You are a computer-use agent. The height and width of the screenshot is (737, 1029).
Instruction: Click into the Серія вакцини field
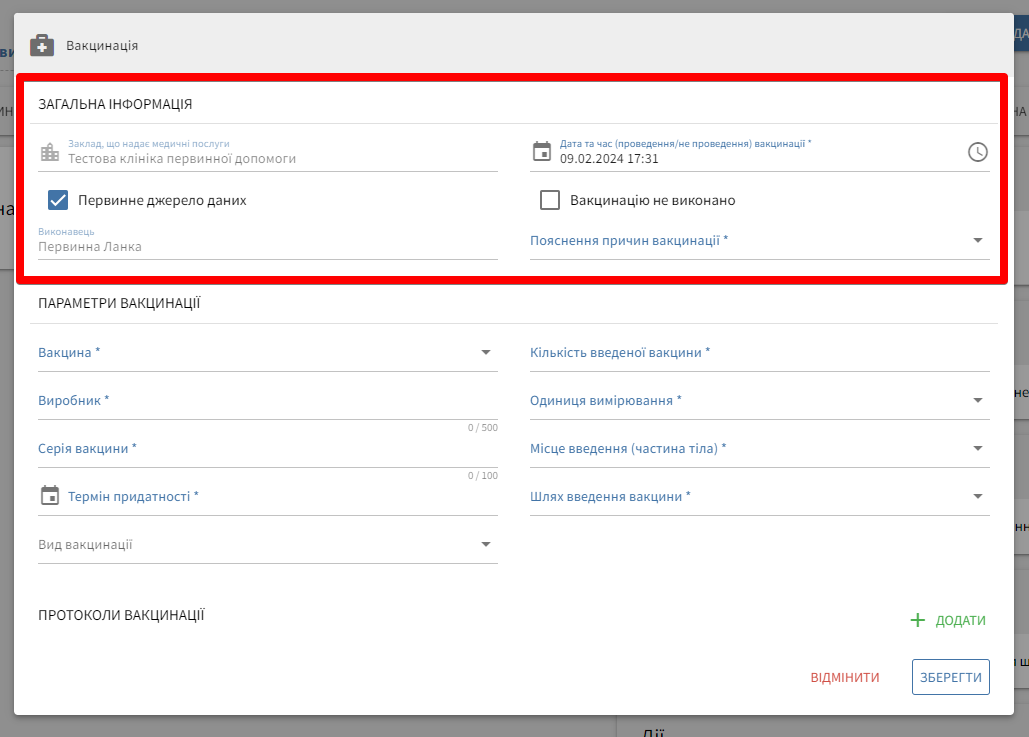[x=267, y=449]
